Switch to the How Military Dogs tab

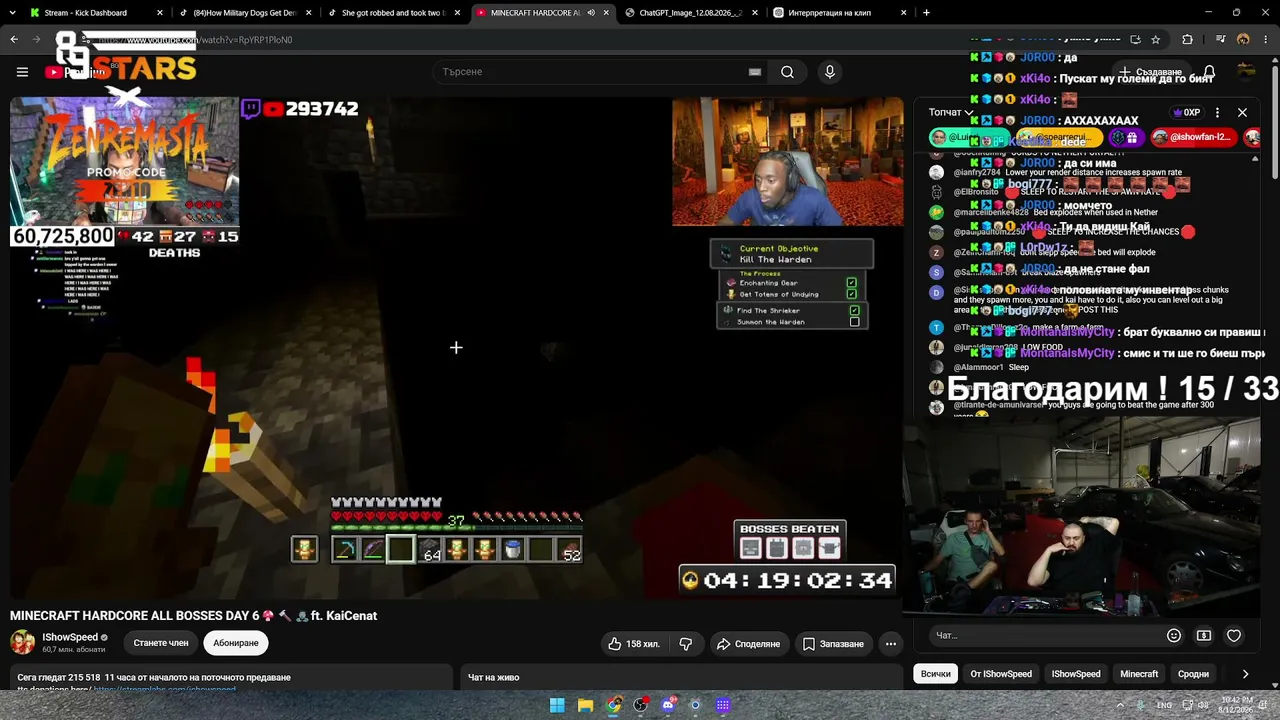pos(246,13)
